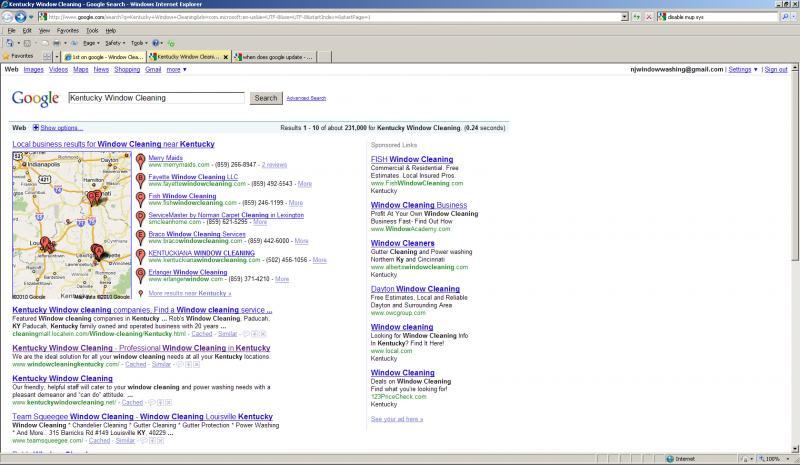Click the Gmail link in Google nav

coord(153,69)
